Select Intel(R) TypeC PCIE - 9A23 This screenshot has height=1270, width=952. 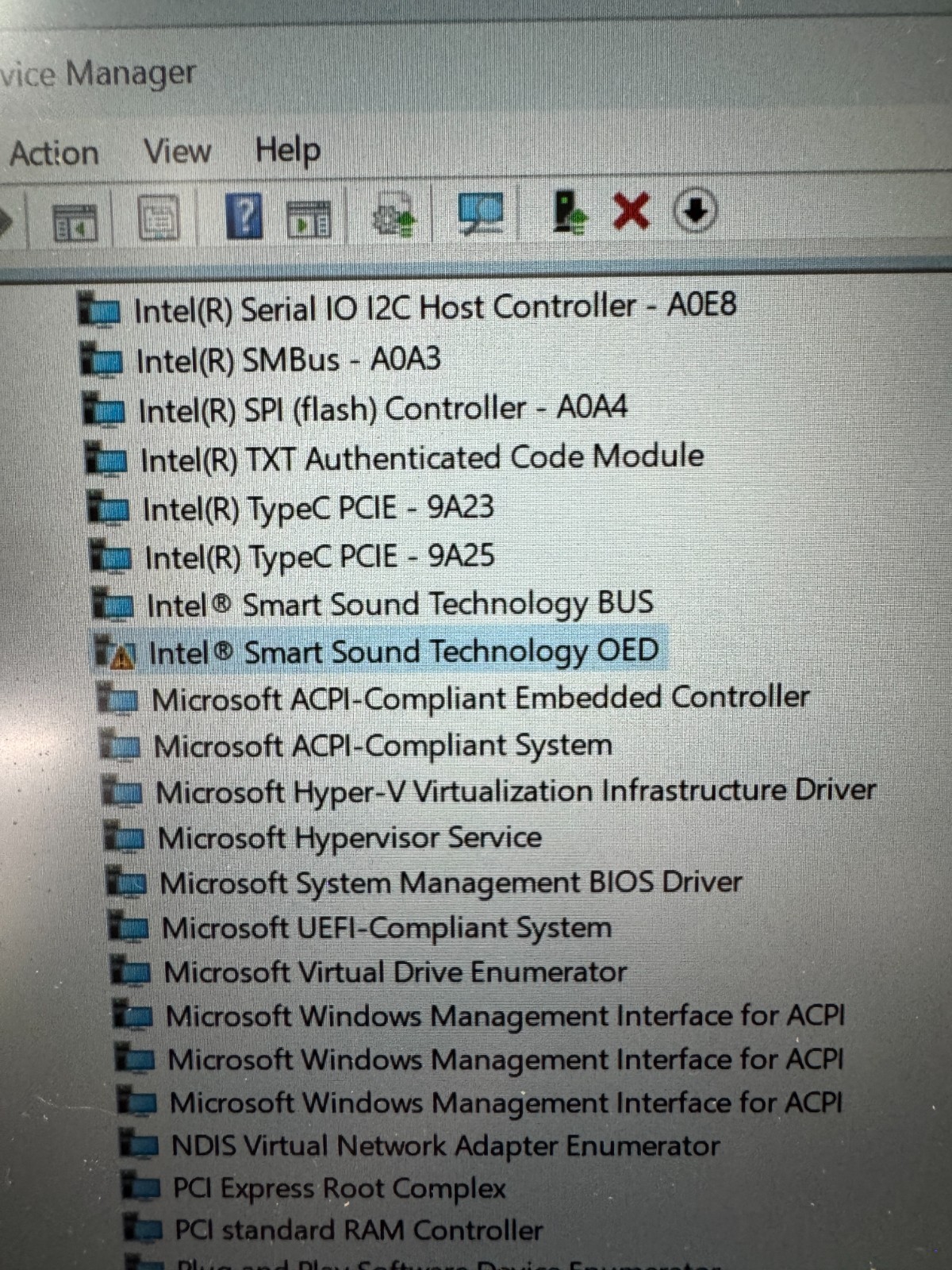click(x=317, y=508)
